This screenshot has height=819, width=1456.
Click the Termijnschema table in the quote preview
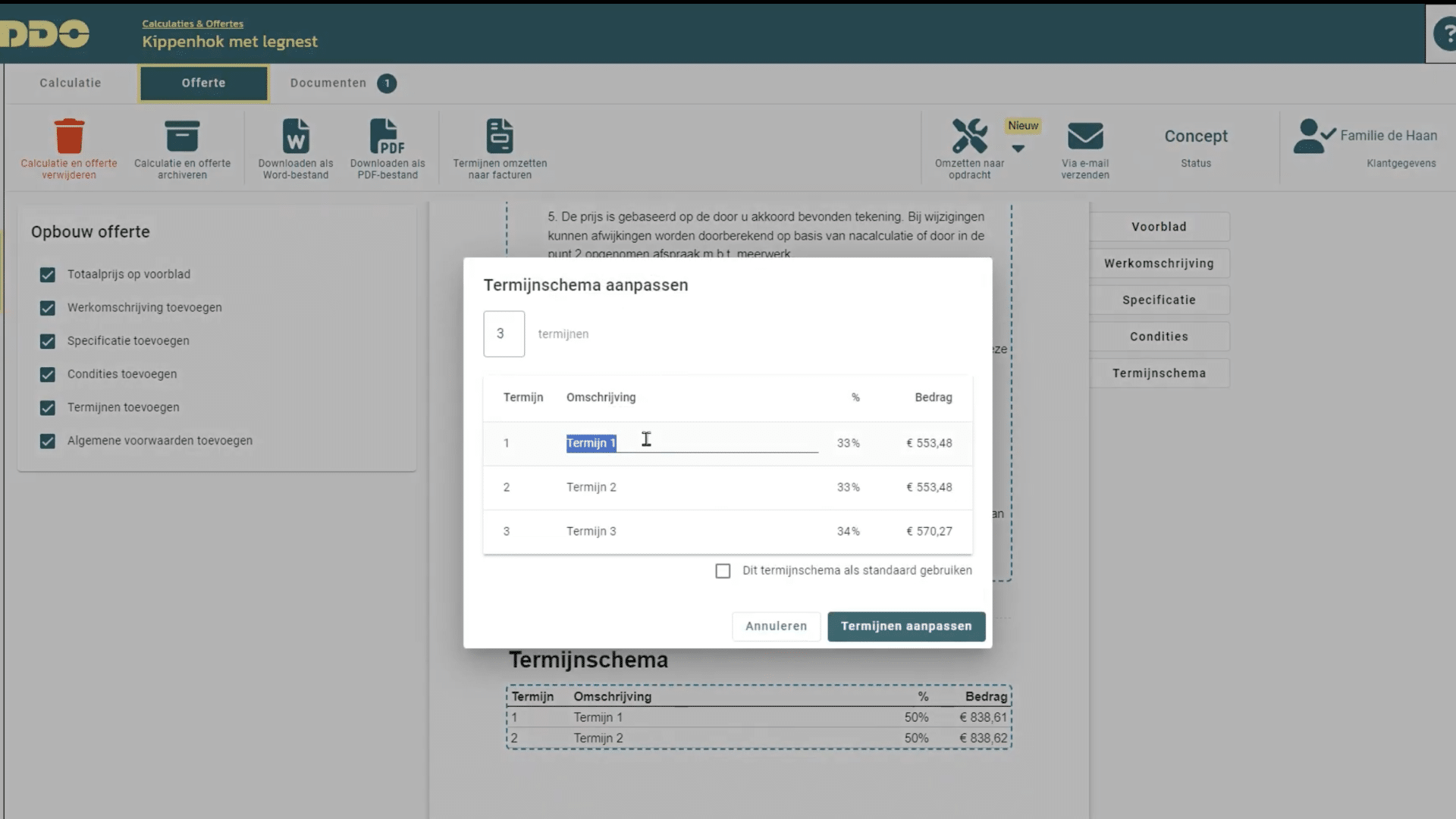click(759, 717)
